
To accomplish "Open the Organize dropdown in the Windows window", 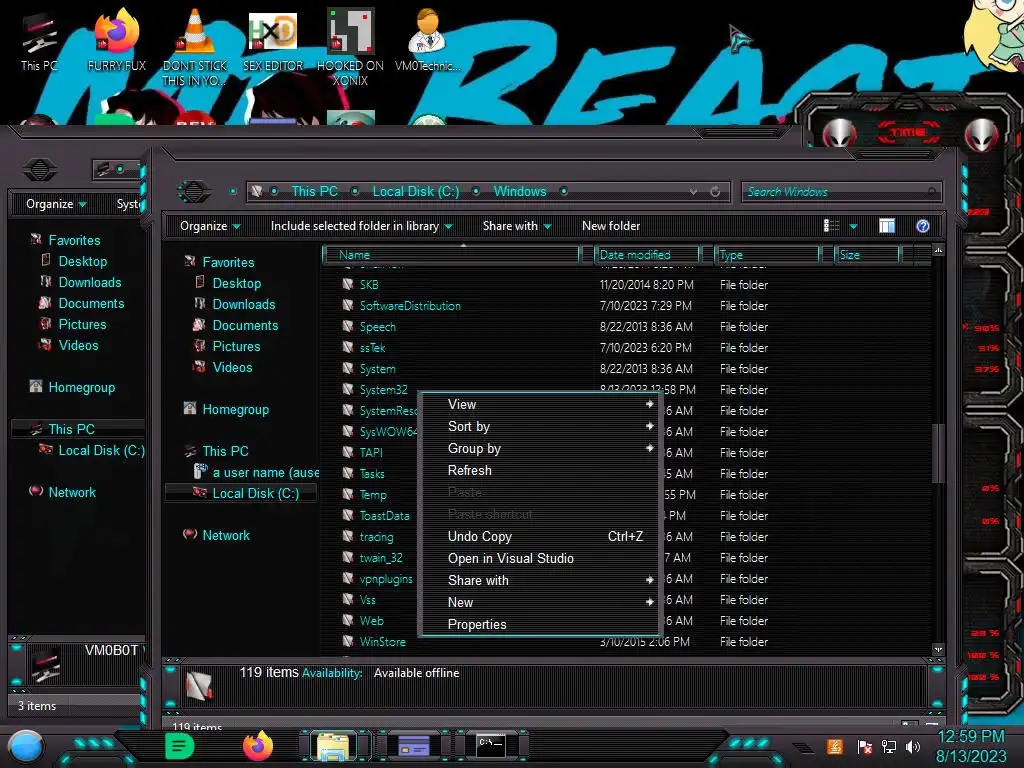I will [x=210, y=226].
